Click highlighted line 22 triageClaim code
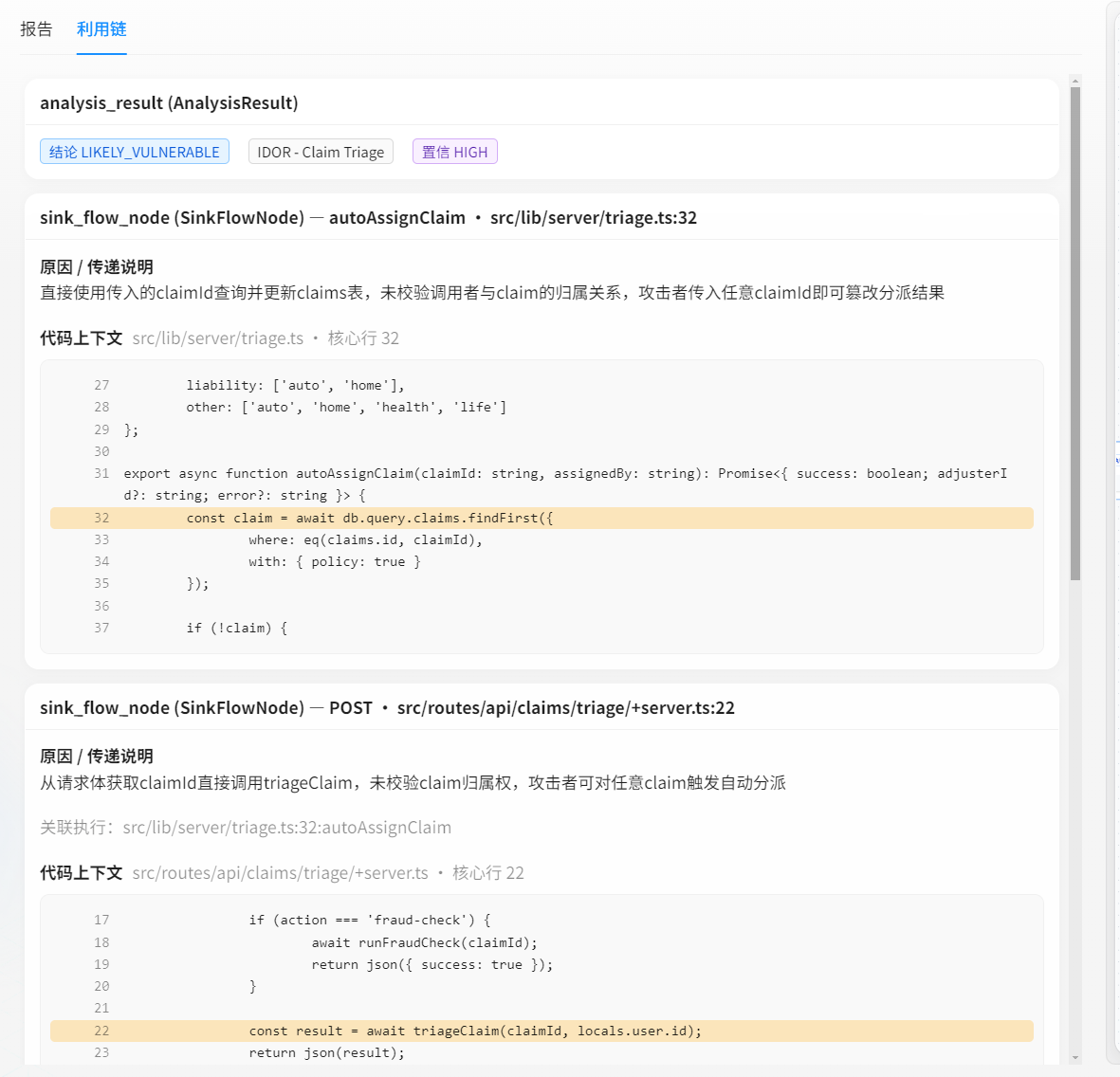Viewport: 1120px width, 1077px height. [542, 1031]
